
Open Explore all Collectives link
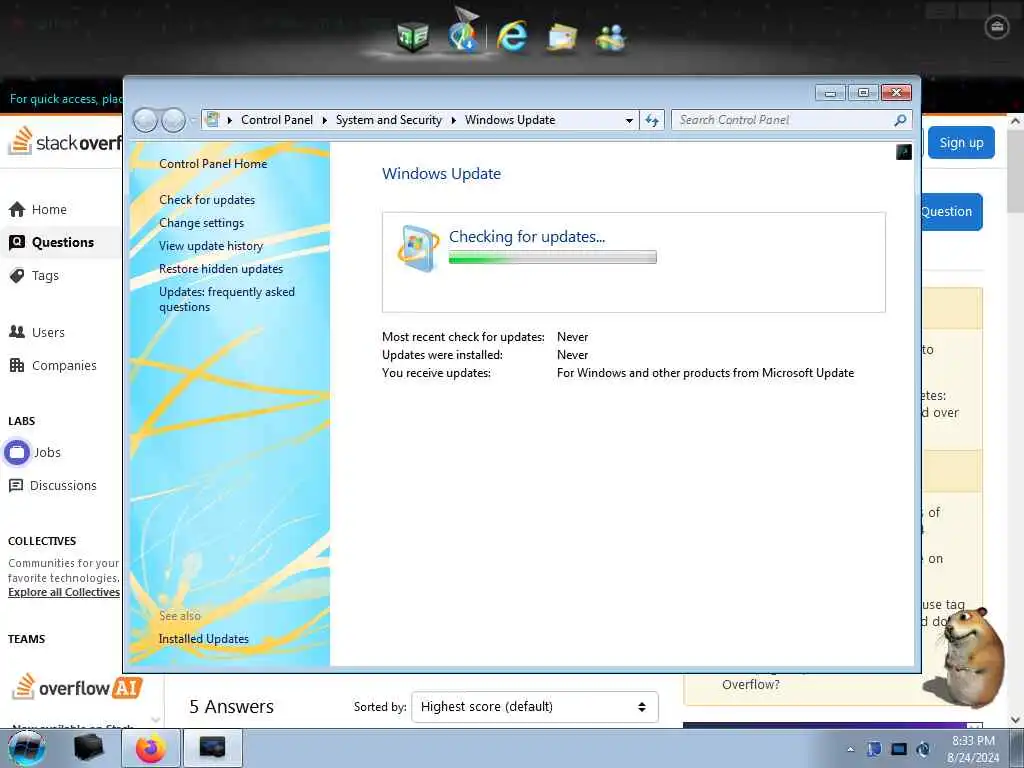click(64, 592)
